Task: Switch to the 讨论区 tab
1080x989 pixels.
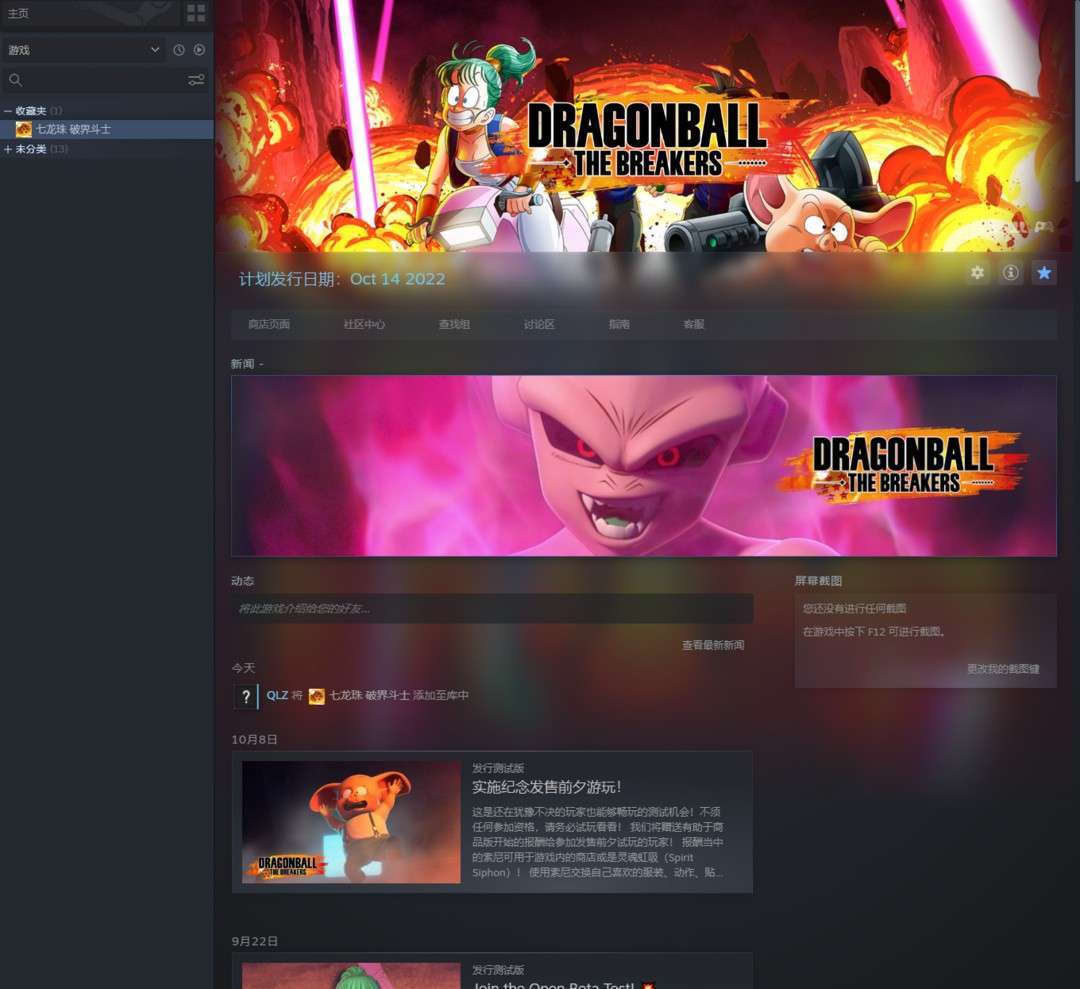Action: 538,325
